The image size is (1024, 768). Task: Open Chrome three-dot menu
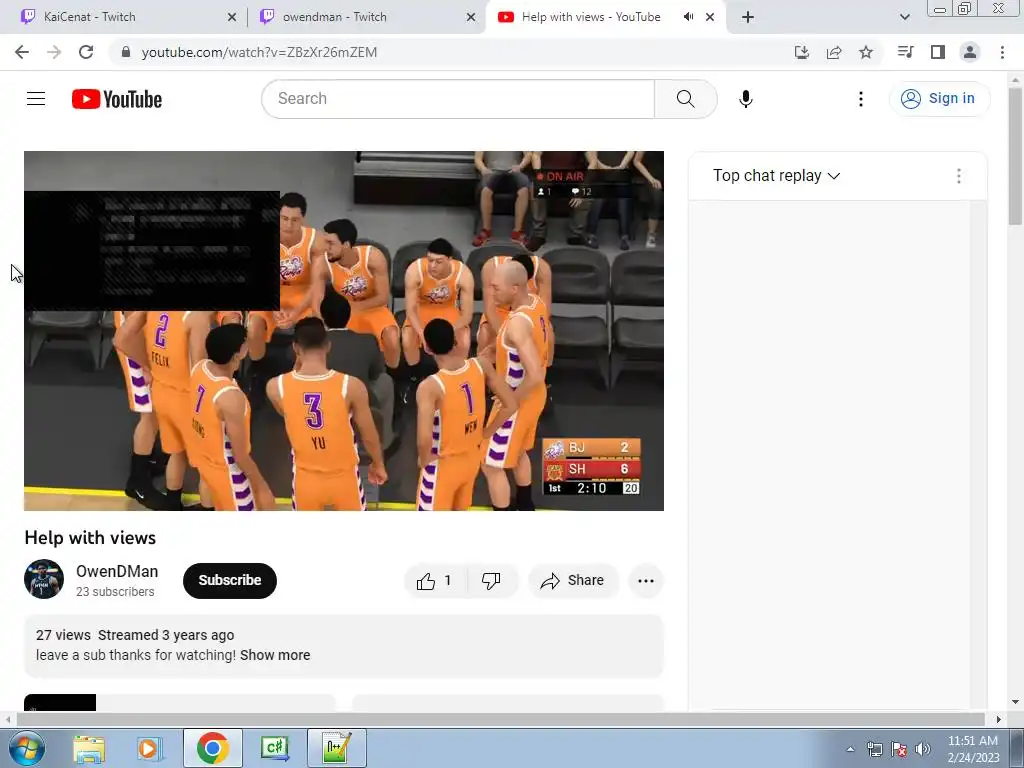click(1002, 52)
